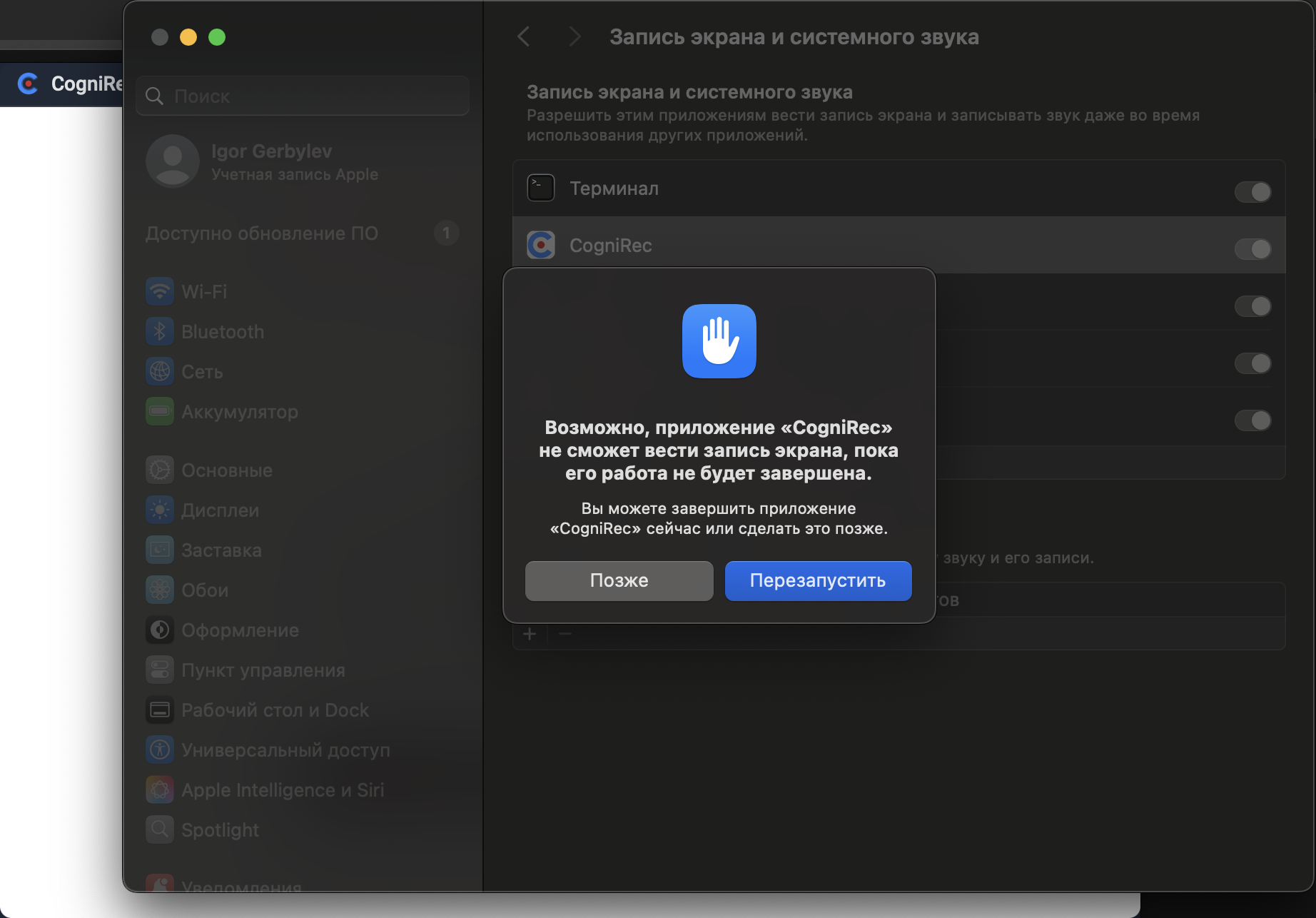Click the CogniRec app icon in list

point(541,245)
